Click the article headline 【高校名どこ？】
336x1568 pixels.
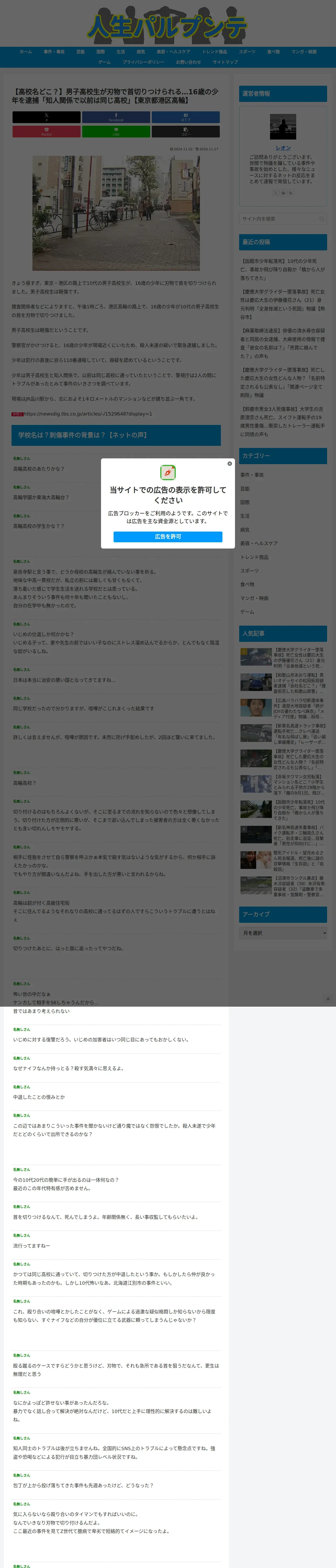[x=116, y=96]
